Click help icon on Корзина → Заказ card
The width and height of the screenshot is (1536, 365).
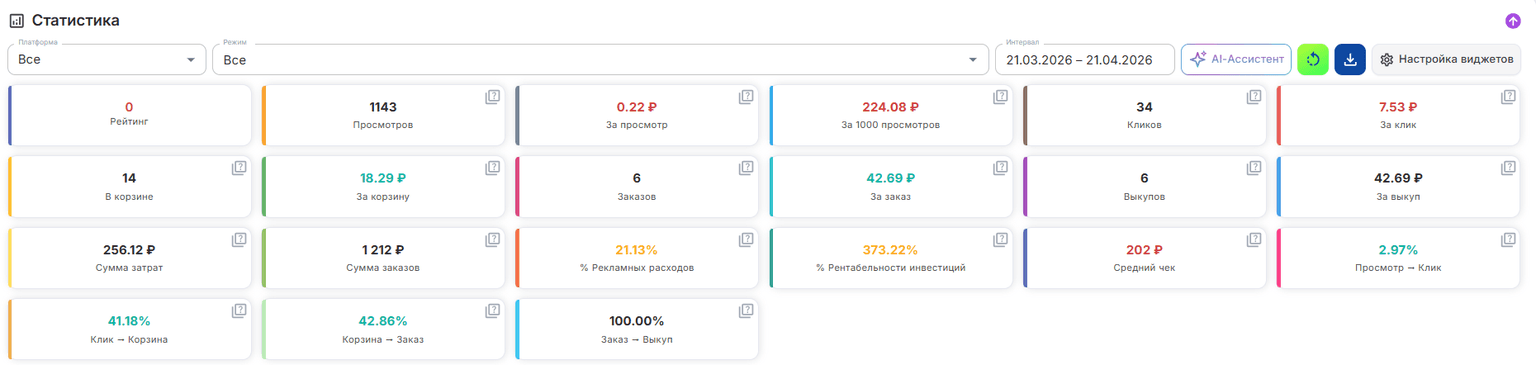coord(492,311)
